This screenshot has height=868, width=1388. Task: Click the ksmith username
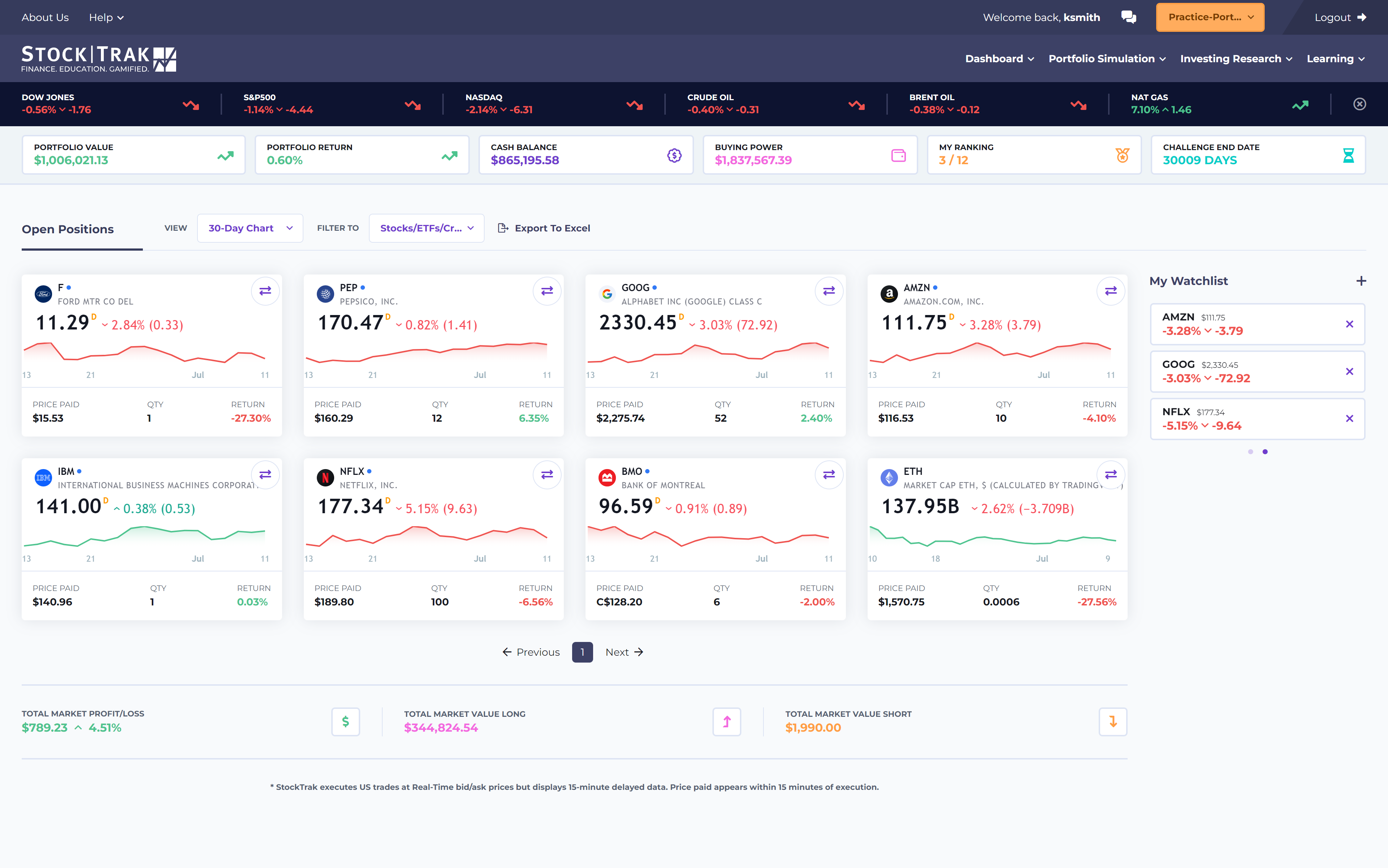pos(1081,17)
